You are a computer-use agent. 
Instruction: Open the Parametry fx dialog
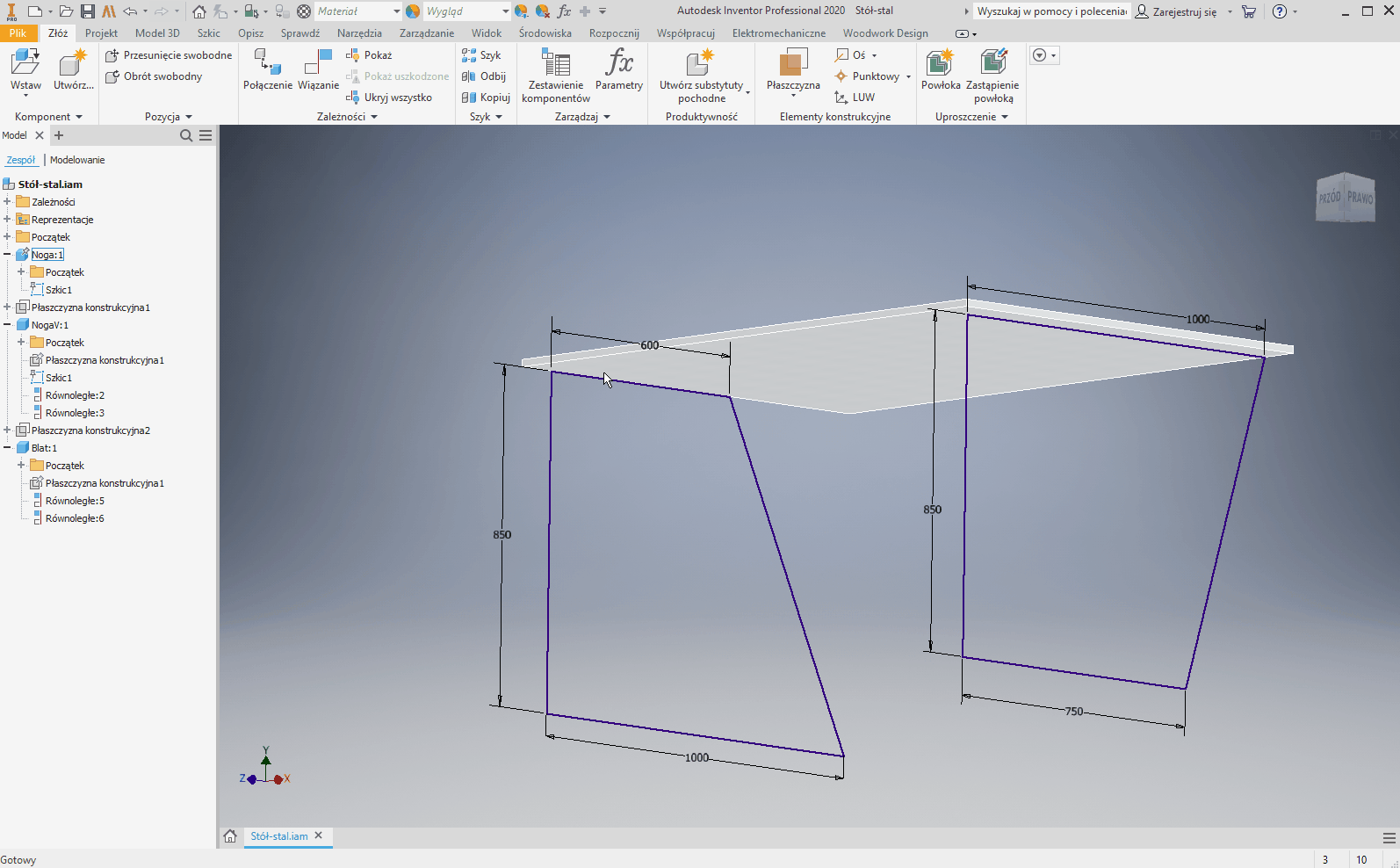coord(618,64)
